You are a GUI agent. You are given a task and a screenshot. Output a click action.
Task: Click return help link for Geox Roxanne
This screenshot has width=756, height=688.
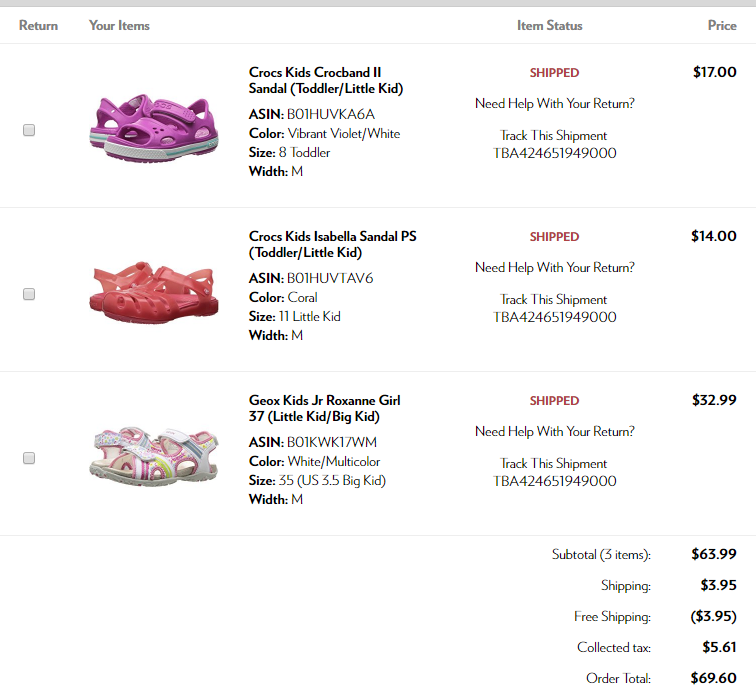[x=554, y=431]
